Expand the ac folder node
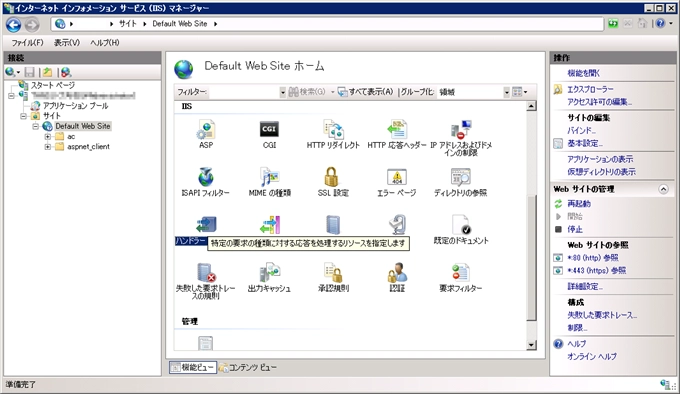Screen dimensions: 680x394 click(48, 137)
